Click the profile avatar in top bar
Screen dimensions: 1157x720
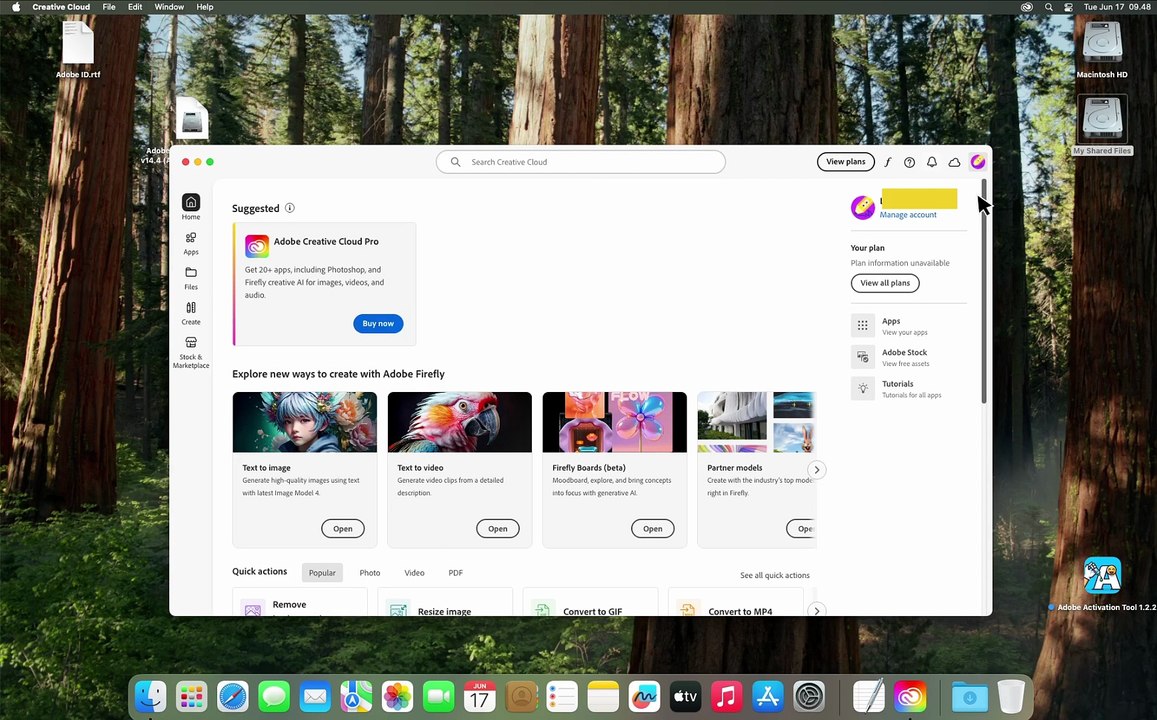click(978, 162)
